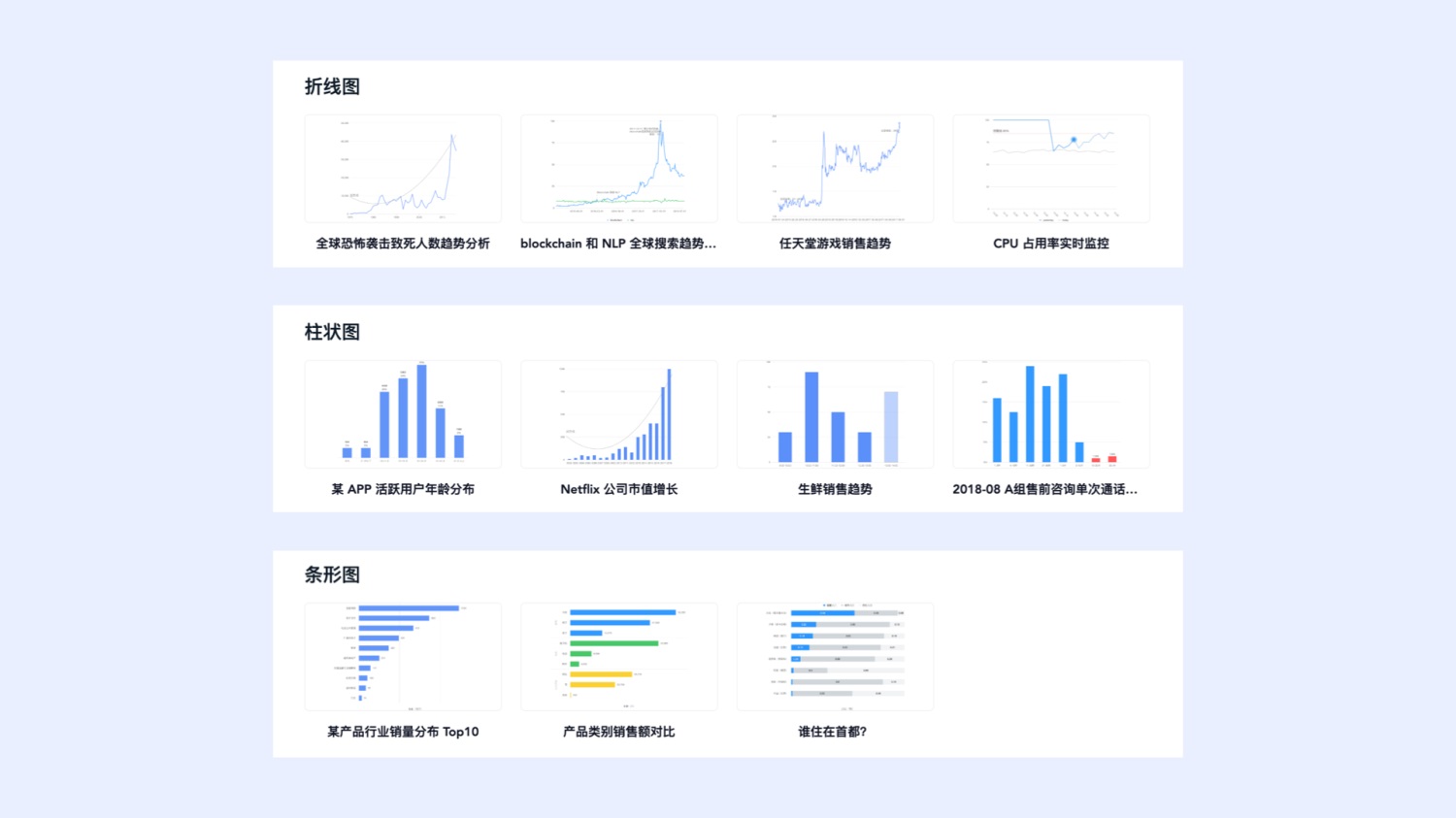Click the 谁住在首都? title text
This screenshot has height=818, width=1456.
(833, 732)
